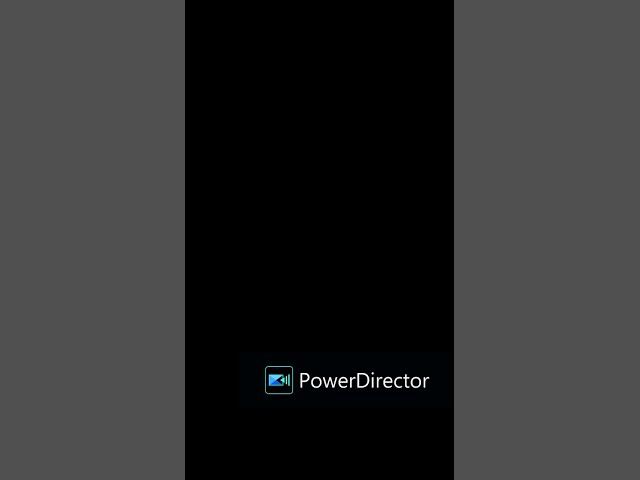
Task: Select the blue video-camera emblem in watermark
Action: [279, 380]
